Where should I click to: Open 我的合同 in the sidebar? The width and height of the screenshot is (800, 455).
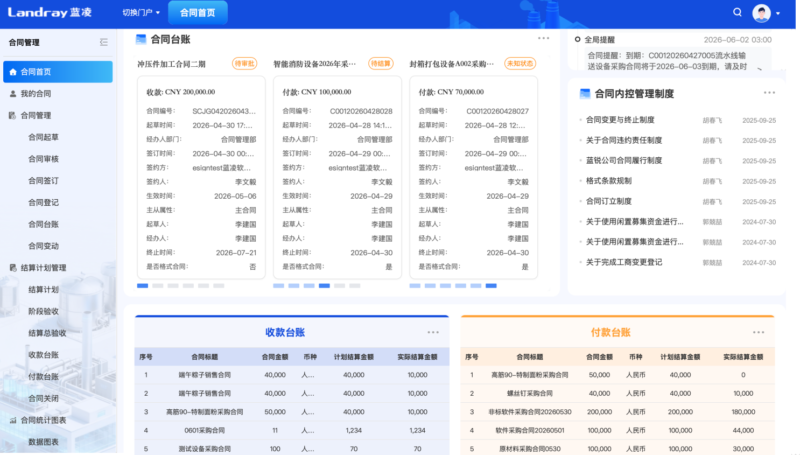tap(36, 94)
